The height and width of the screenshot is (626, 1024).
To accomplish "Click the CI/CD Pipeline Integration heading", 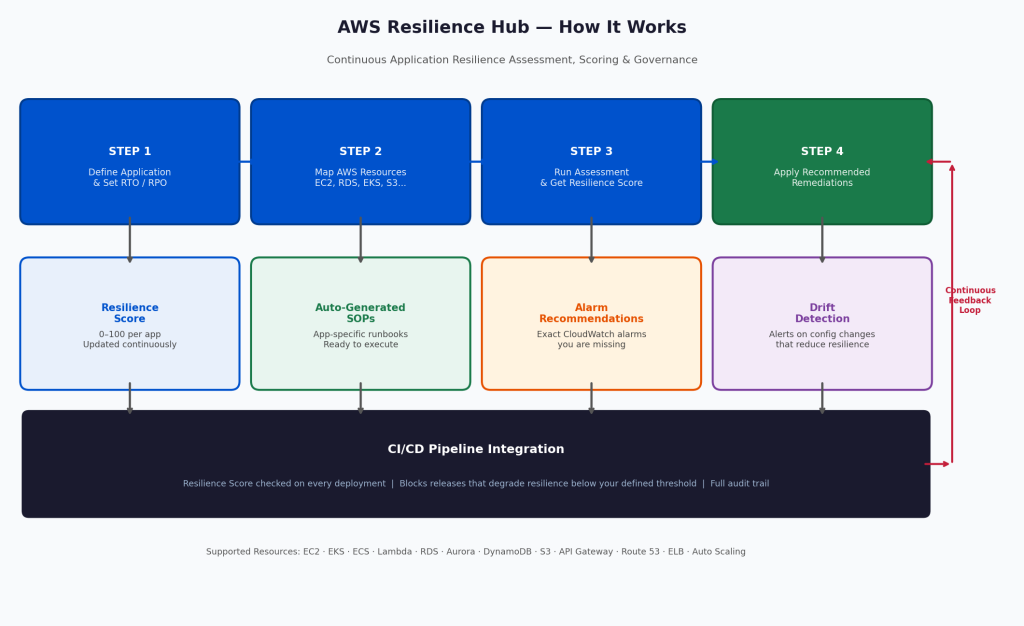I will (x=476, y=449).
